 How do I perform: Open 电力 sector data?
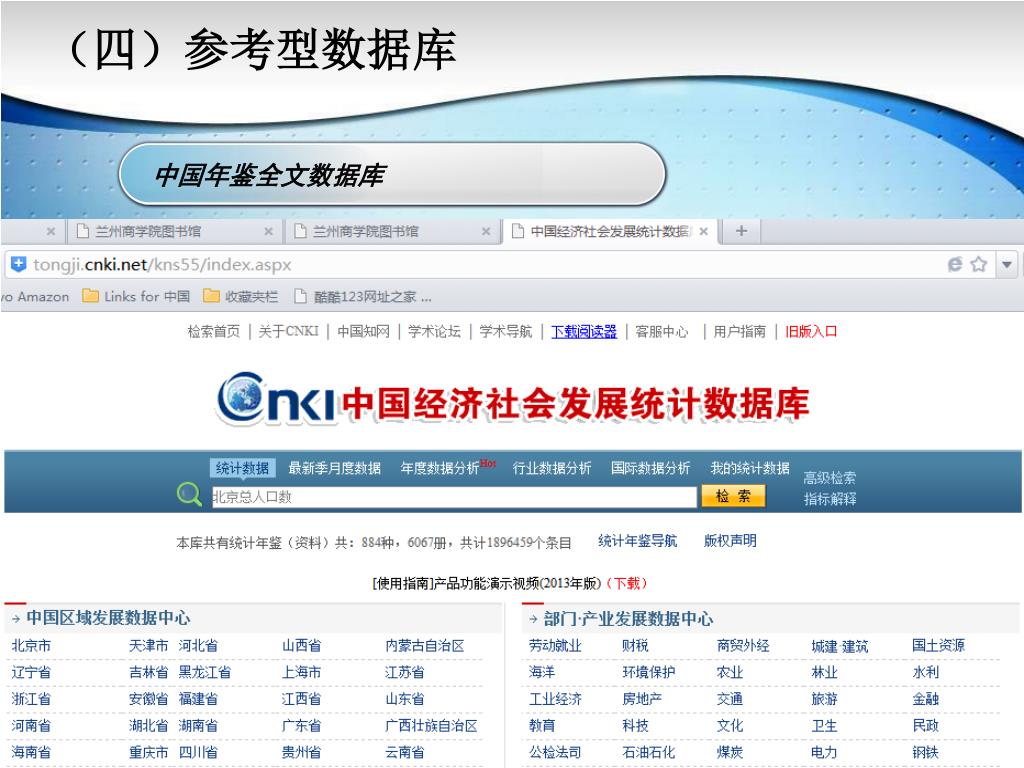click(824, 752)
